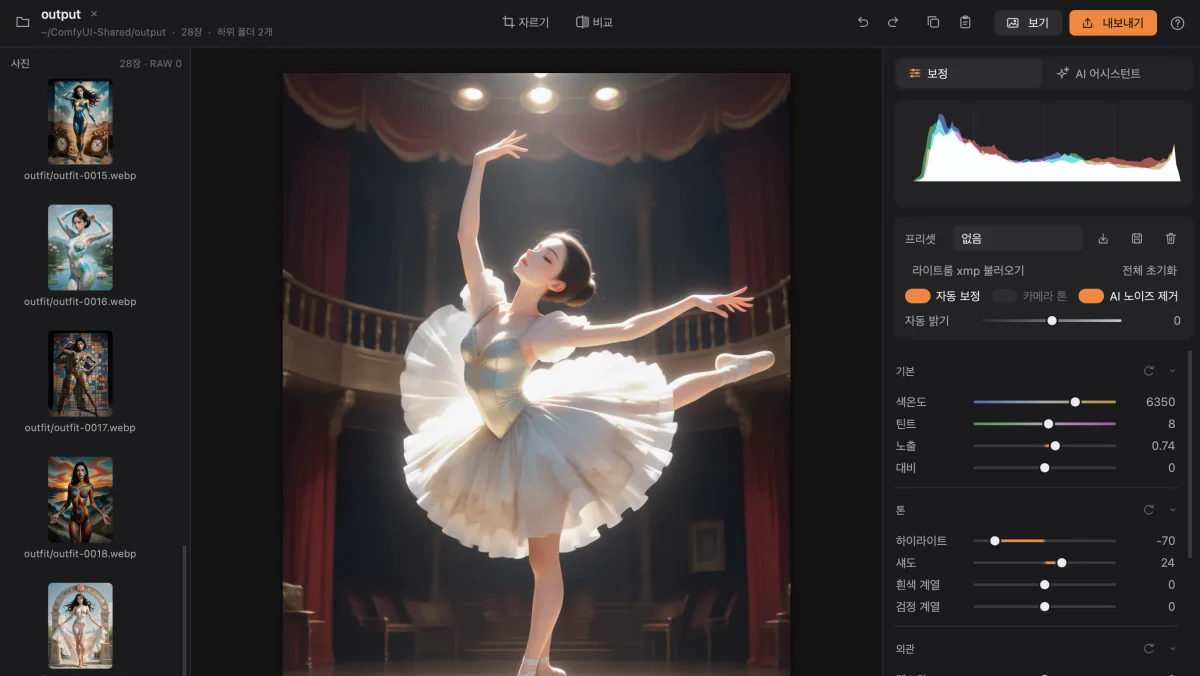Select thumbnail outfit-0017.webp
This screenshot has height=676, width=1200.
[x=80, y=374]
